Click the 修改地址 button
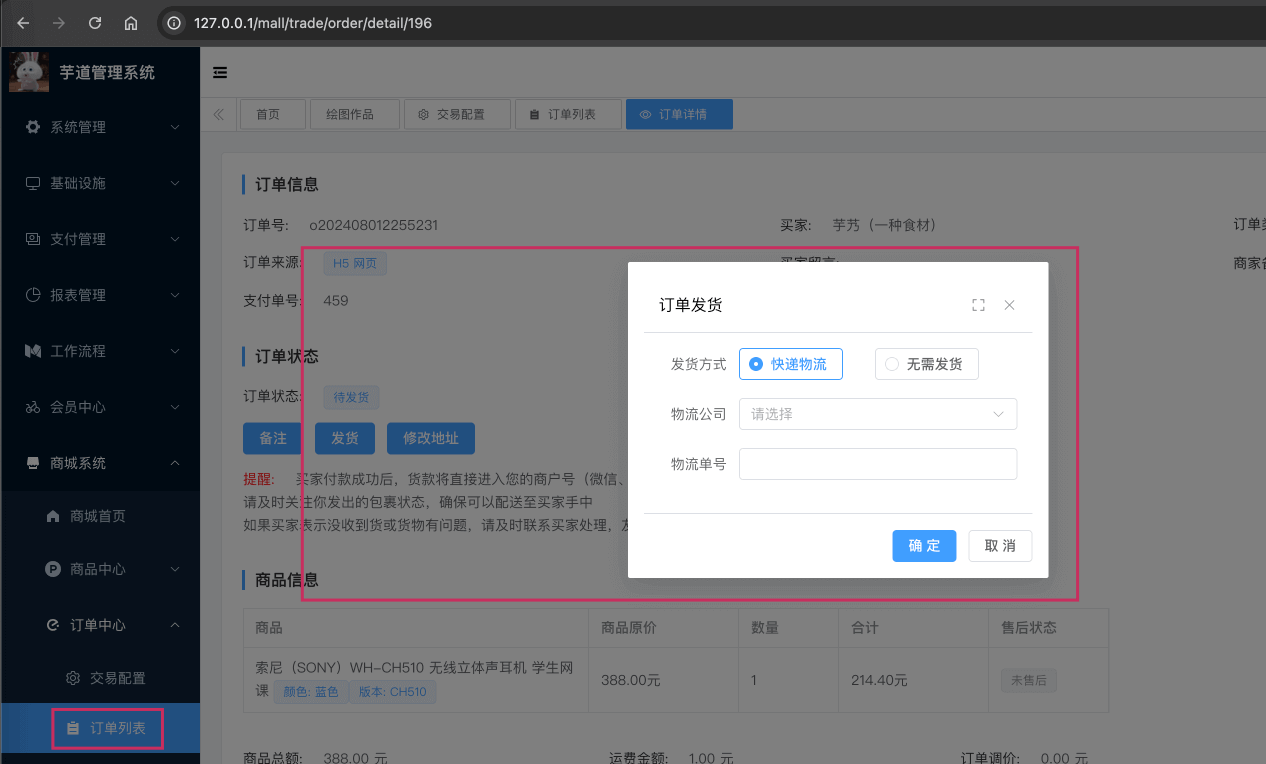1266x764 pixels. coord(430,438)
